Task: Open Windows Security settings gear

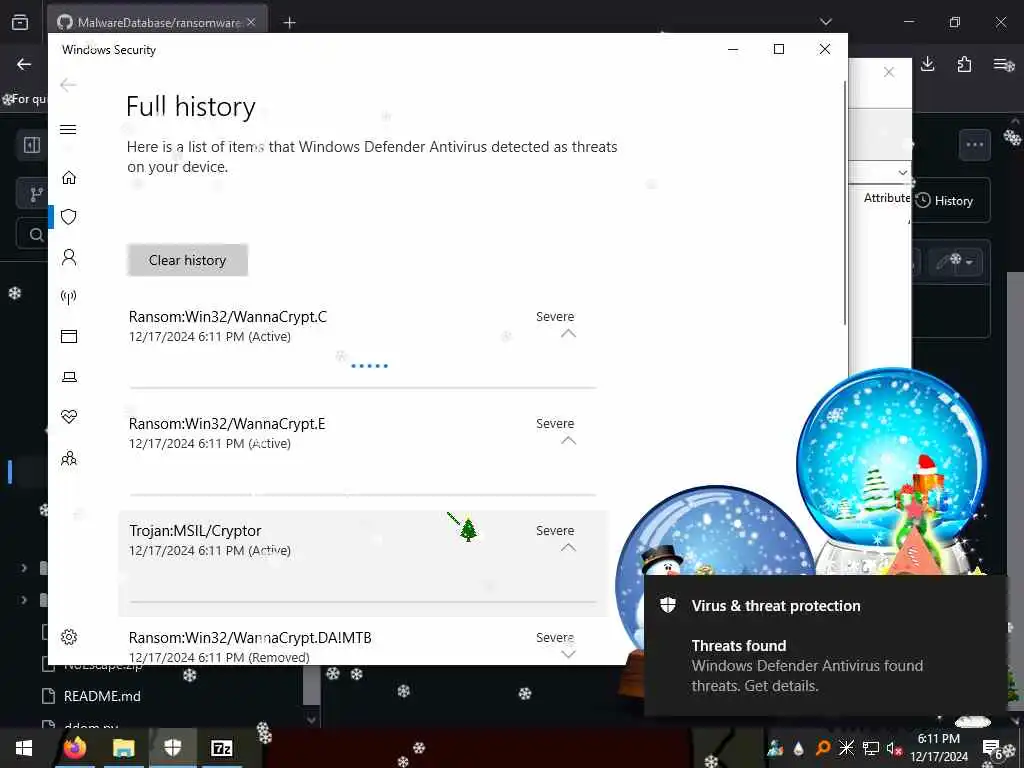Action: [x=69, y=637]
